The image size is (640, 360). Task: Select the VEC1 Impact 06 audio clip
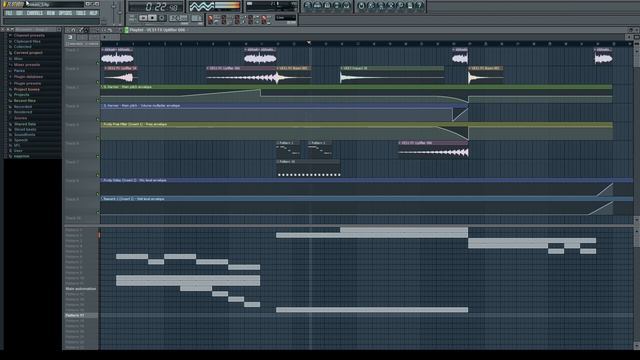(392, 75)
